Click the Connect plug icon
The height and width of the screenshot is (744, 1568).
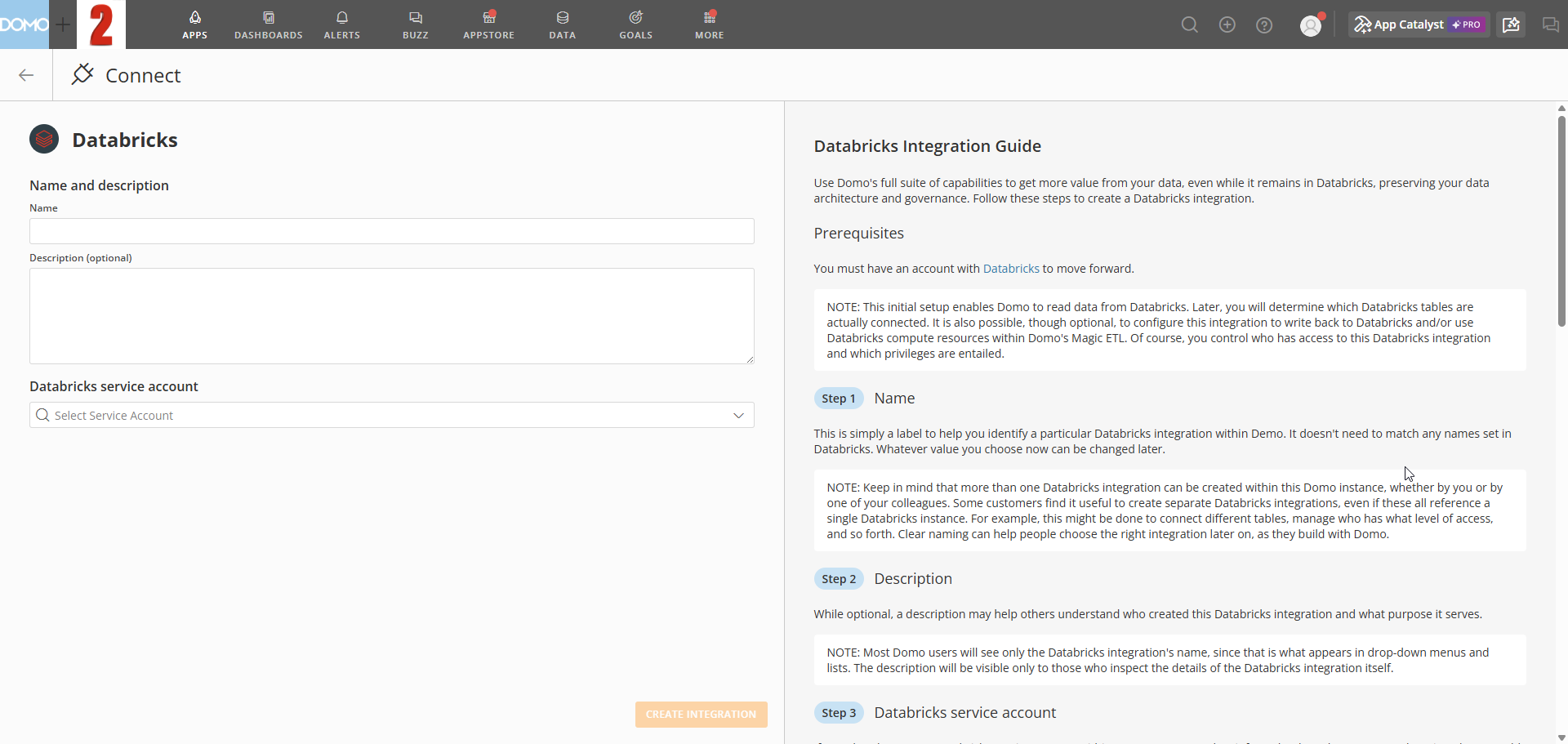(x=82, y=74)
